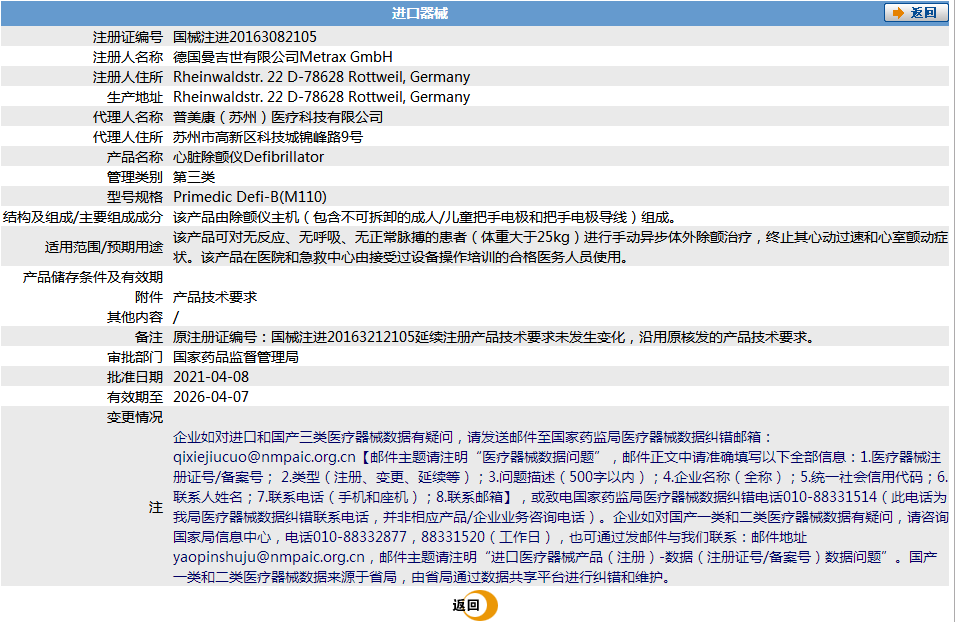955x622 pixels.
Task: Click the 代理人住所 label
Action: [128, 137]
